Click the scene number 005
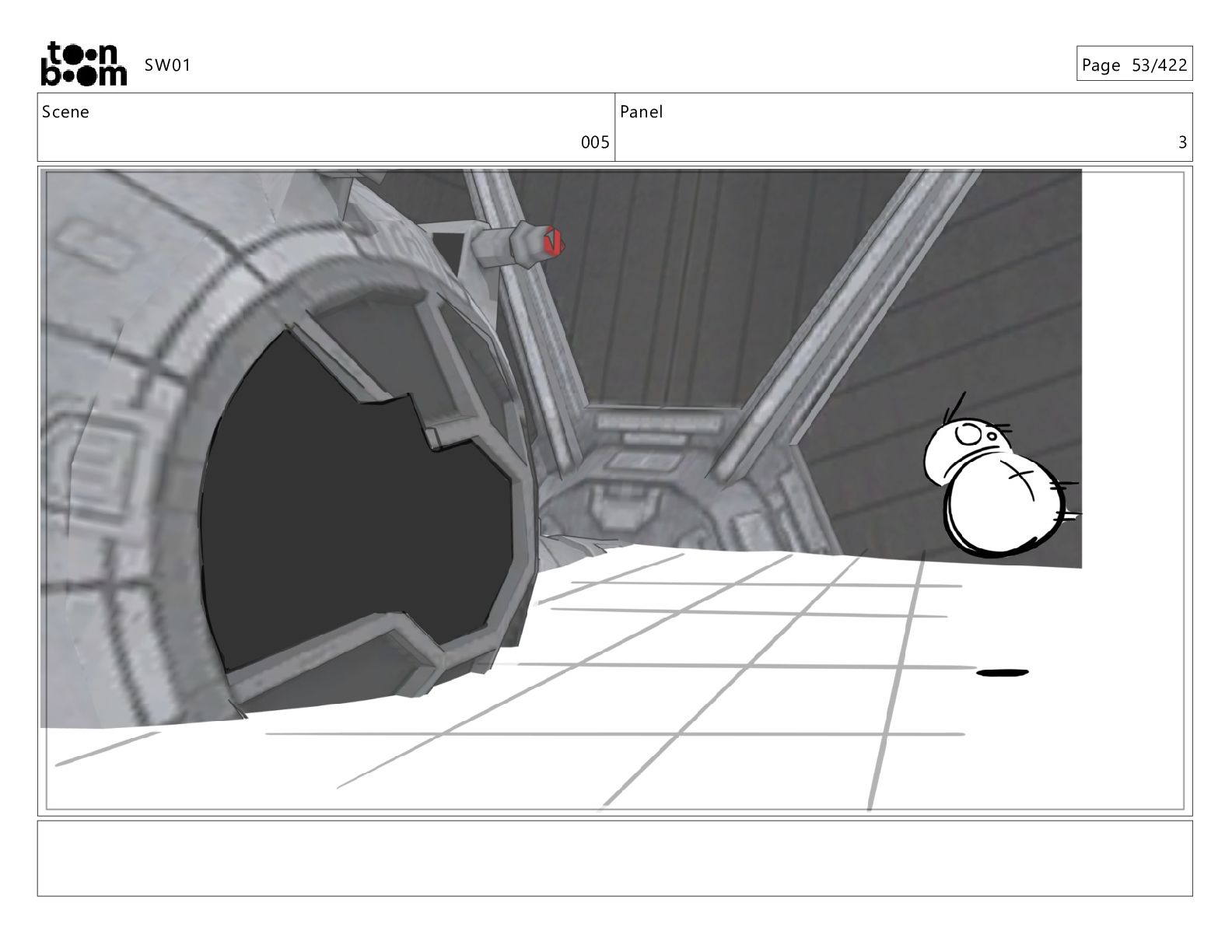 pyautogui.click(x=595, y=142)
